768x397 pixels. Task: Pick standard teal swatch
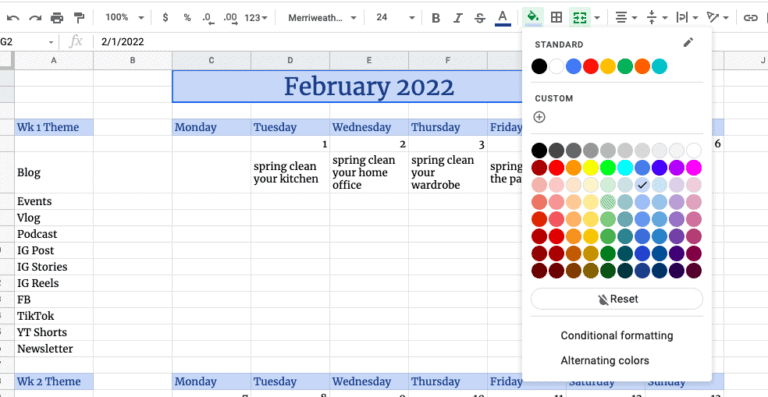(x=659, y=66)
